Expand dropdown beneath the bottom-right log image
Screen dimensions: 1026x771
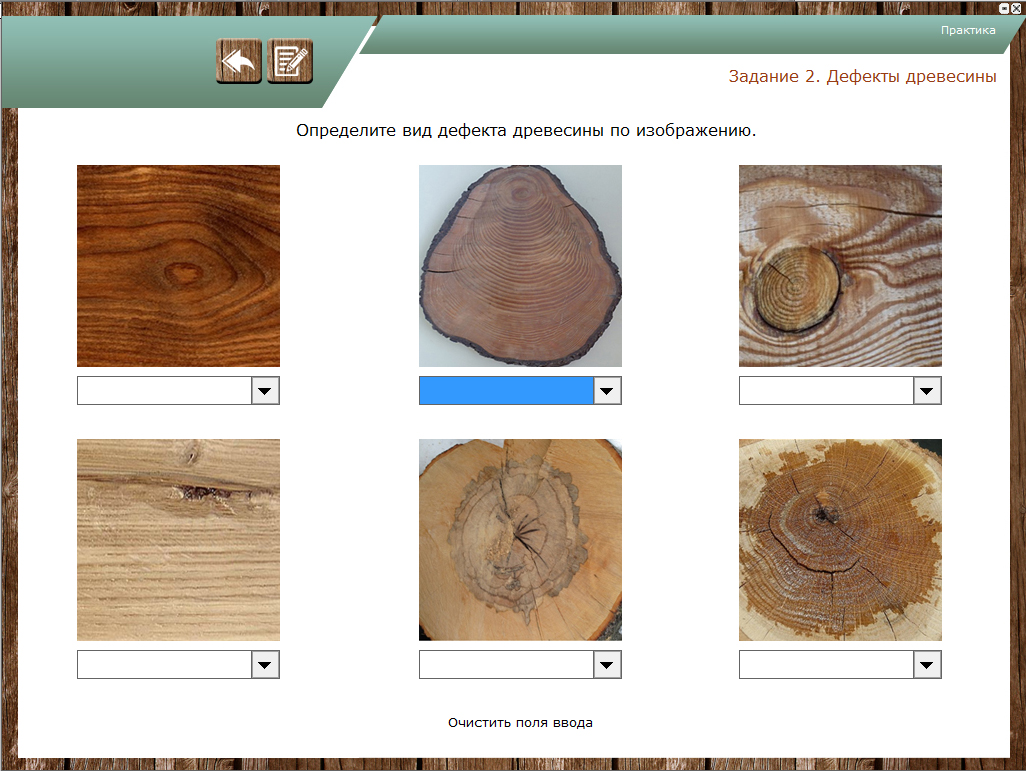click(x=927, y=665)
